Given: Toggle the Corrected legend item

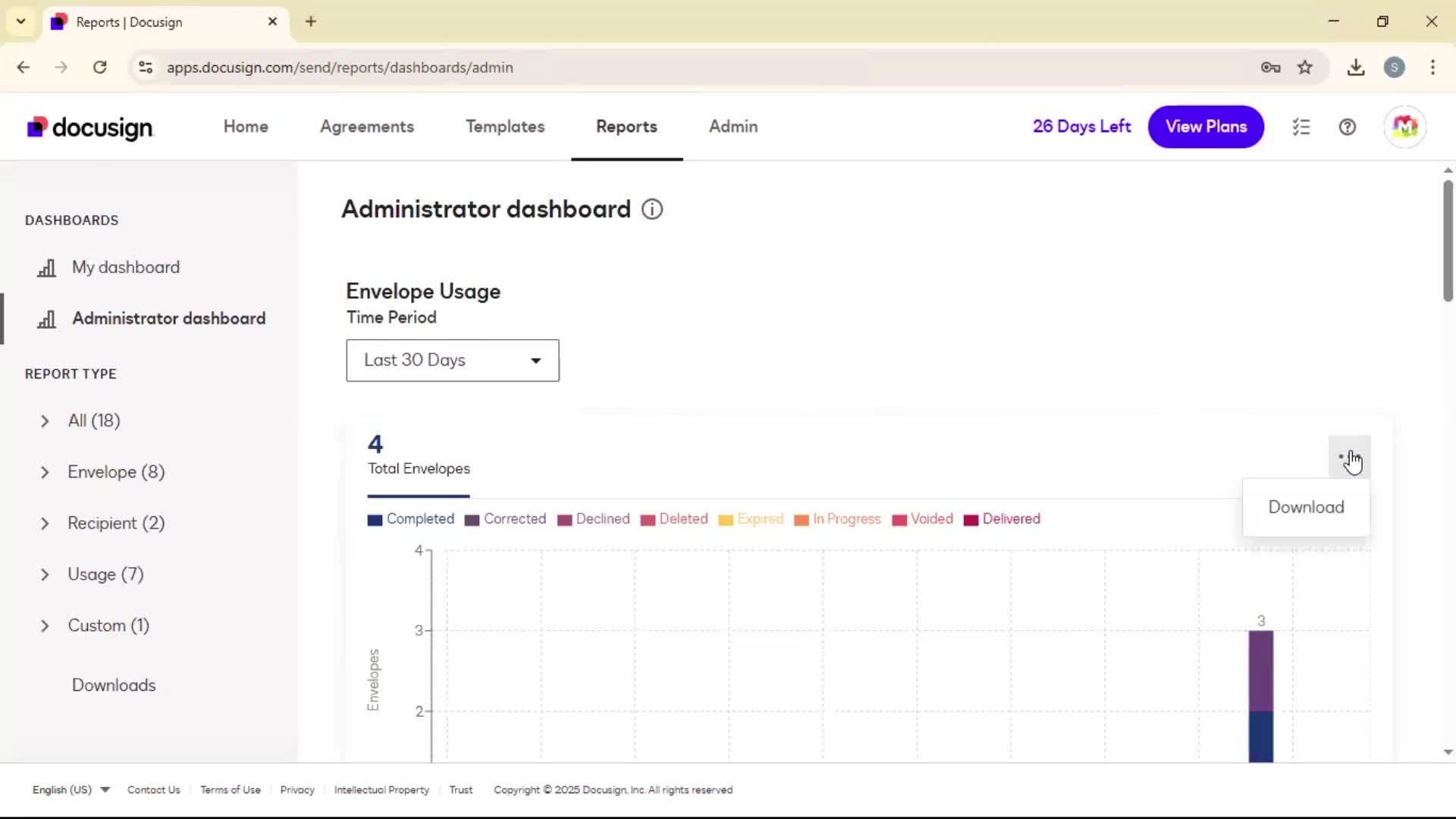Looking at the screenshot, I should coord(505,519).
